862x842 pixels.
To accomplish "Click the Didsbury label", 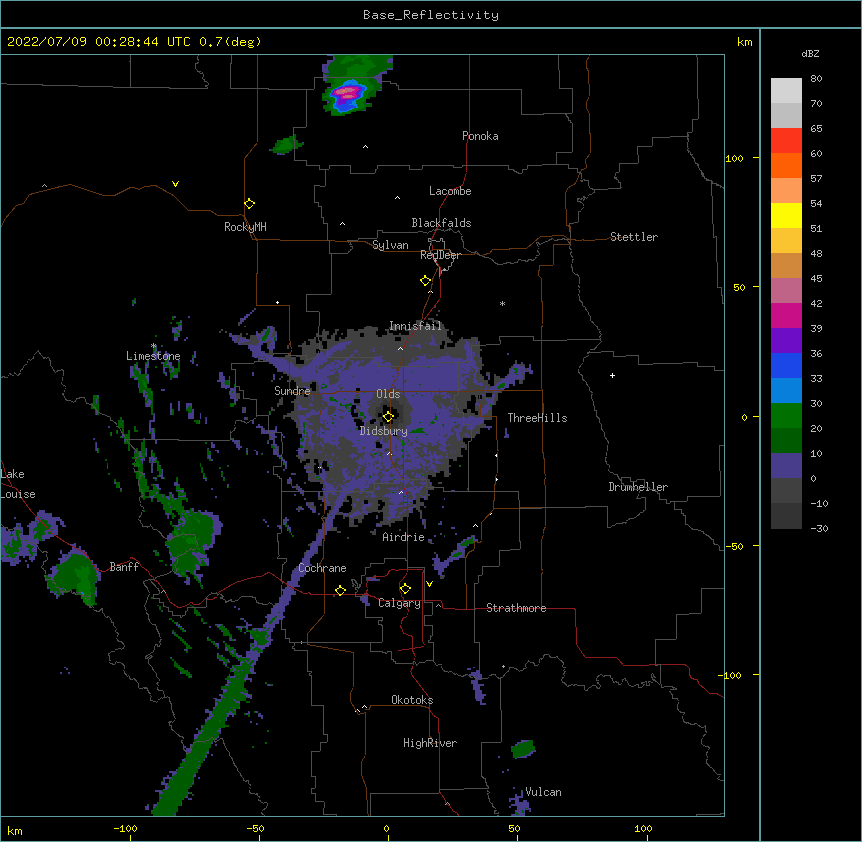I will [384, 431].
